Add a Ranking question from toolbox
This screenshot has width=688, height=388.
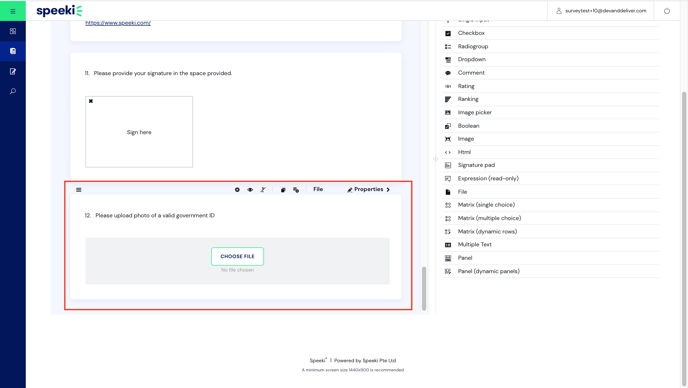[551, 99]
